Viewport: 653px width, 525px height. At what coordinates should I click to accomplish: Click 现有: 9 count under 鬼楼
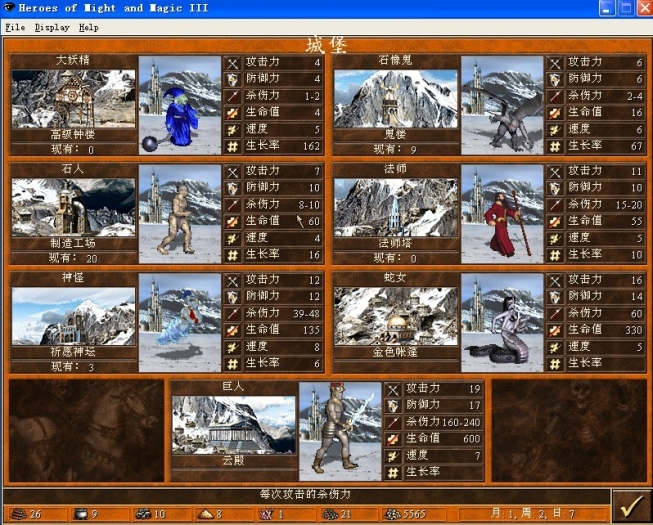pos(395,149)
